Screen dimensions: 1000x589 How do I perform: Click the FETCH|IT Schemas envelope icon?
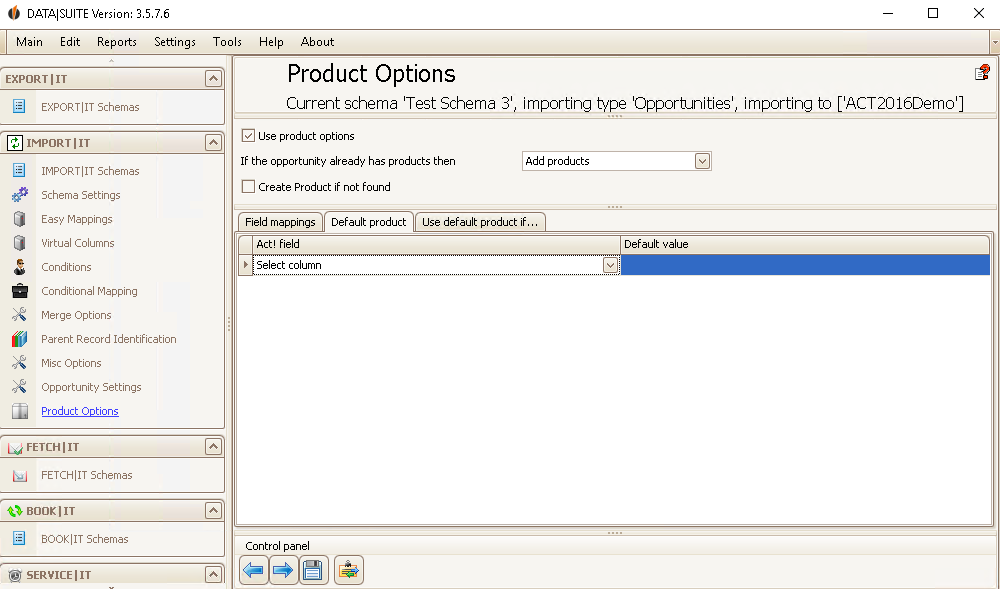pos(20,475)
